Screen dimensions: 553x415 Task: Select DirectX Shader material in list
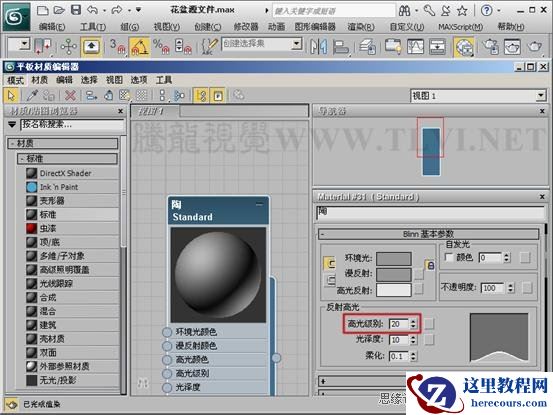(x=72, y=173)
